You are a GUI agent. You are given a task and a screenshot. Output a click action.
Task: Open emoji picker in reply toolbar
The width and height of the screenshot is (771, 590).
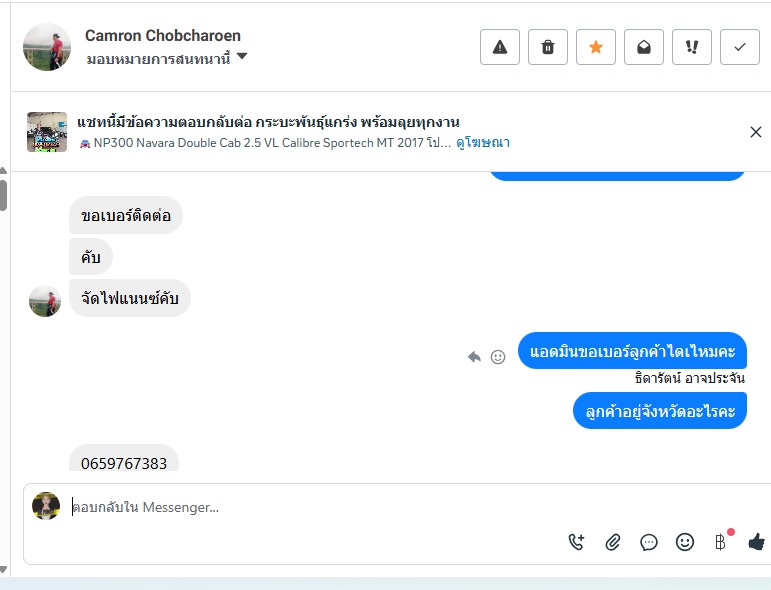click(x=685, y=542)
